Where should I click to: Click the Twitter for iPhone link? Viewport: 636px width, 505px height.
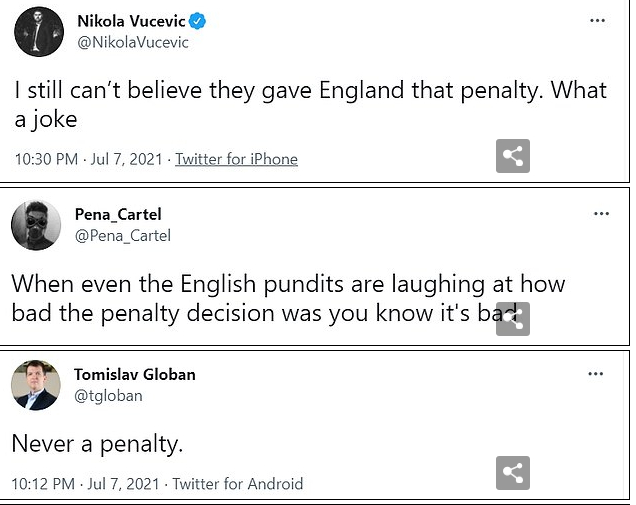pyautogui.click(x=236, y=159)
